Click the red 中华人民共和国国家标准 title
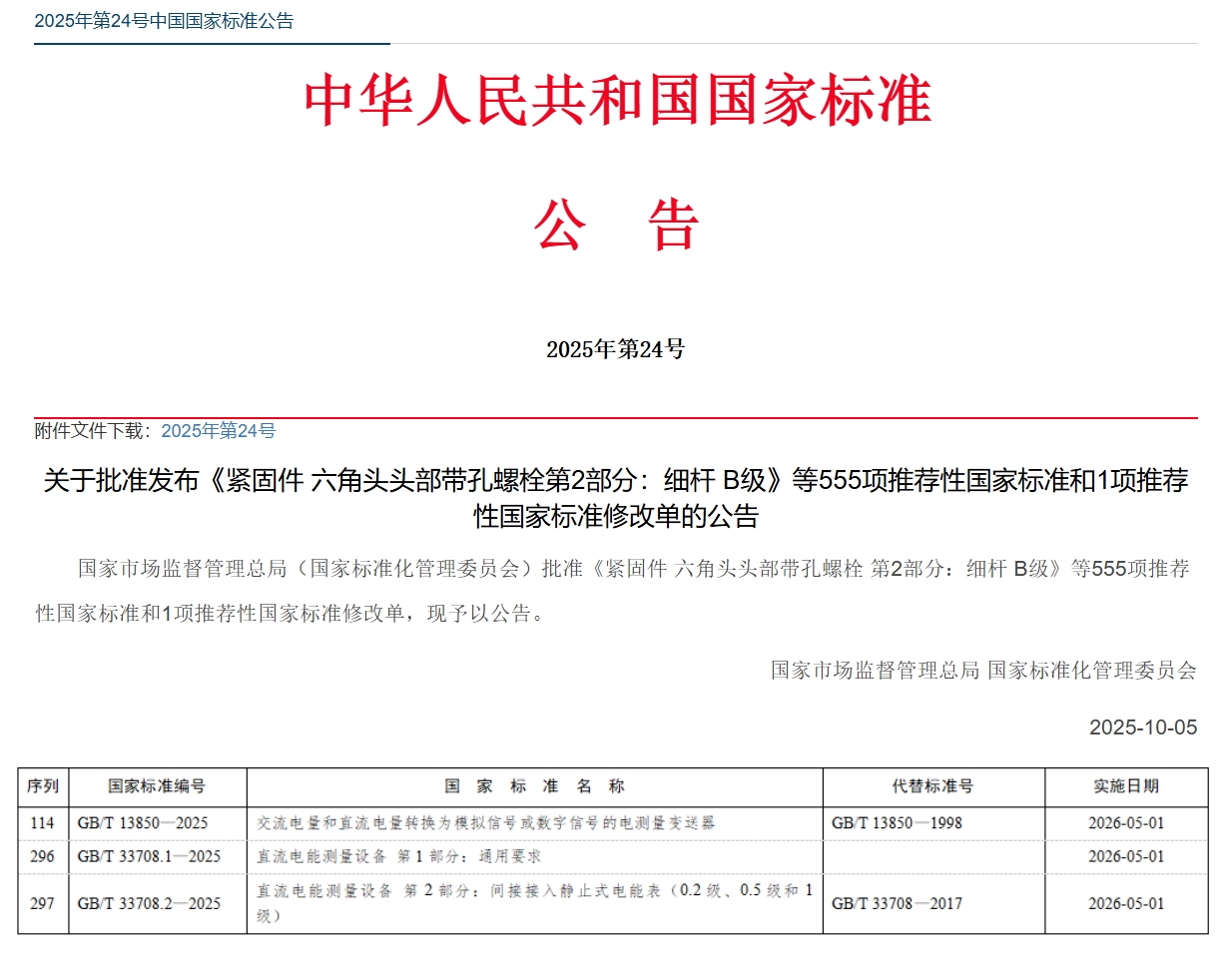1232x954 pixels. (x=616, y=100)
